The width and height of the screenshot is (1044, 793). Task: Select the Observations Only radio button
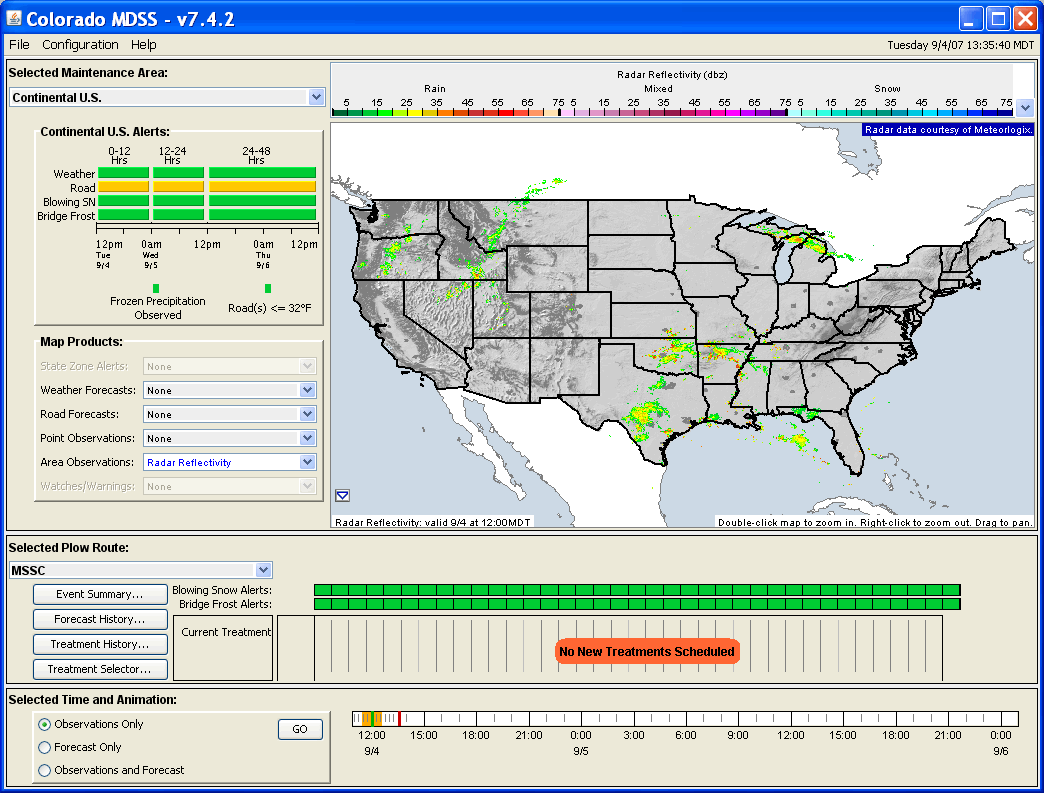(44, 724)
